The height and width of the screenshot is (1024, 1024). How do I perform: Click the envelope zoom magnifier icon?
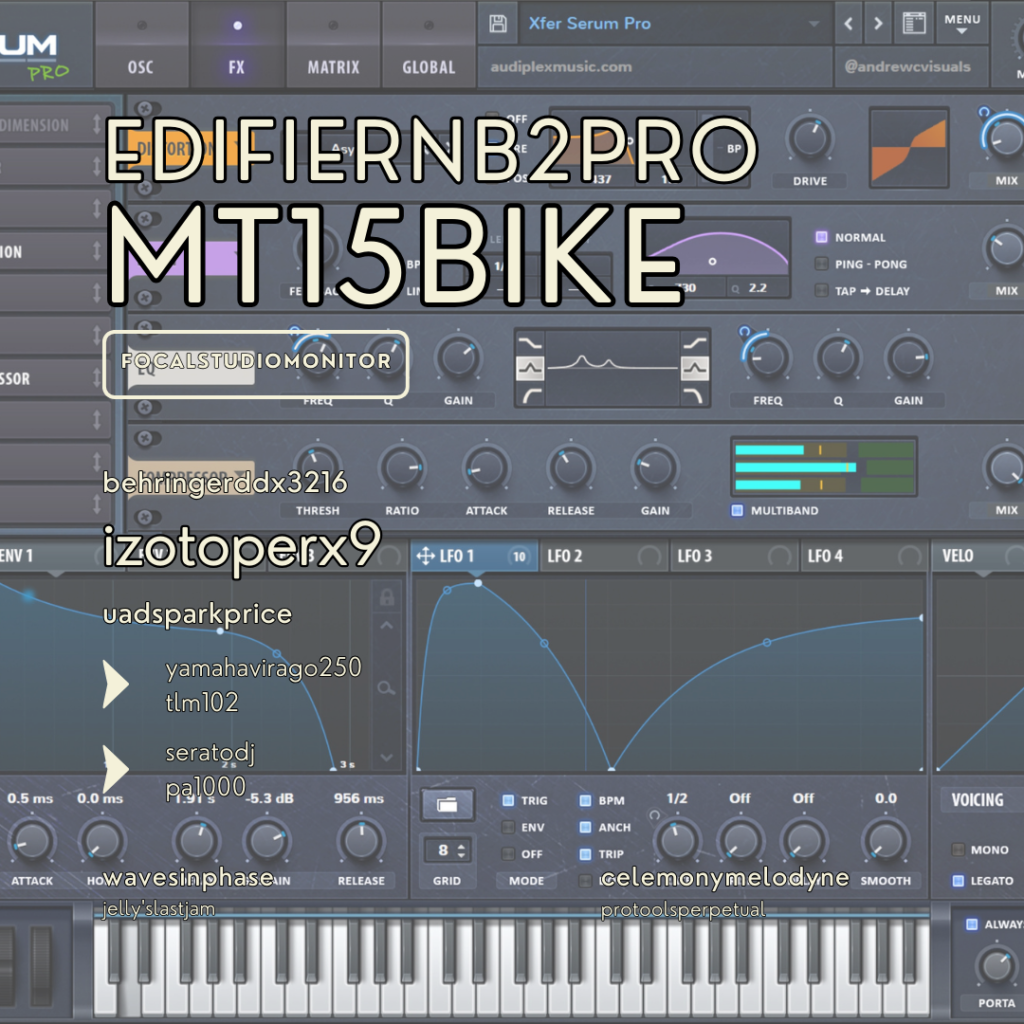[x=386, y=688]
